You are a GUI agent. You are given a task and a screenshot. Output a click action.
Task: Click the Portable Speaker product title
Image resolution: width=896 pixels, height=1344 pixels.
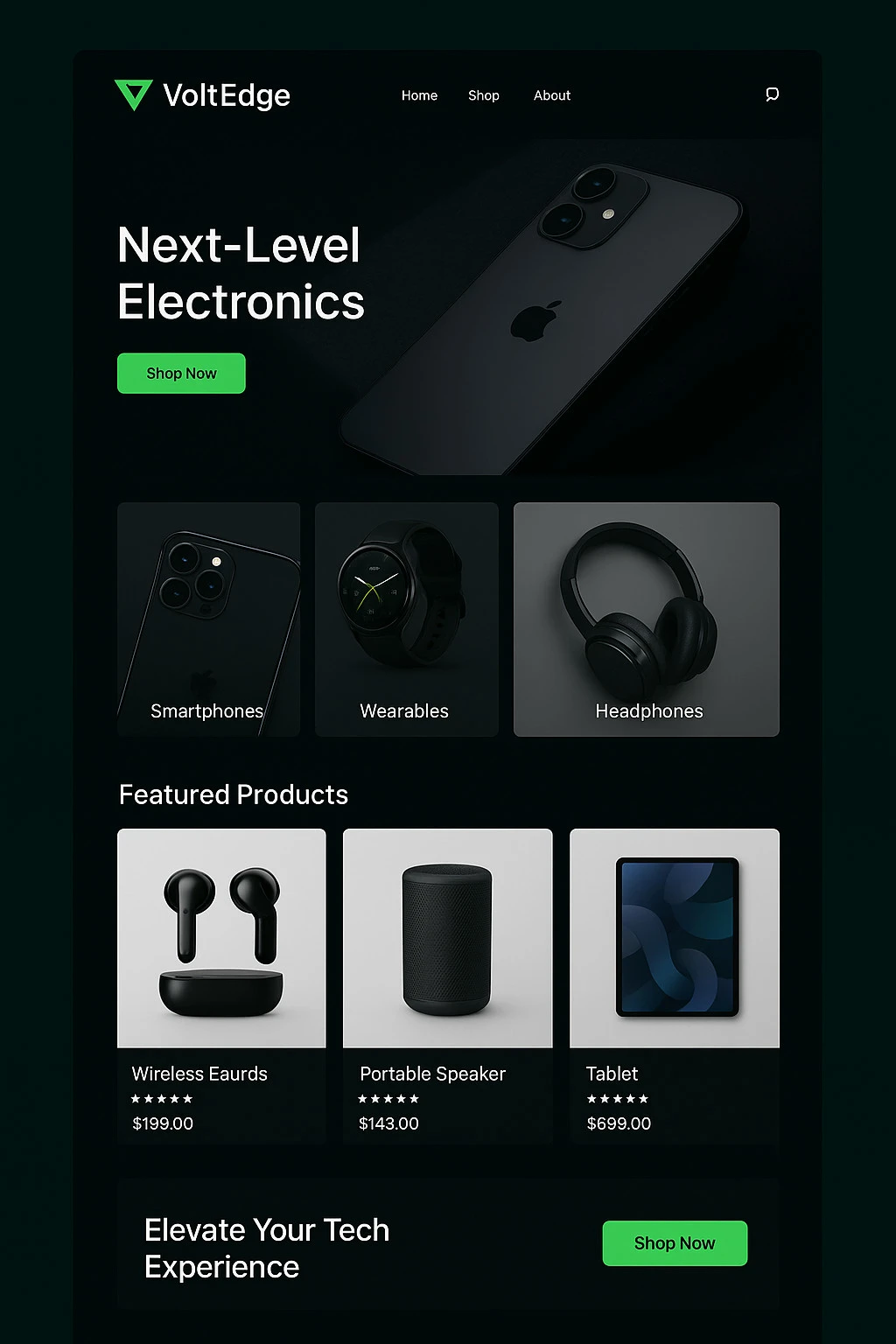(432, 1074)
